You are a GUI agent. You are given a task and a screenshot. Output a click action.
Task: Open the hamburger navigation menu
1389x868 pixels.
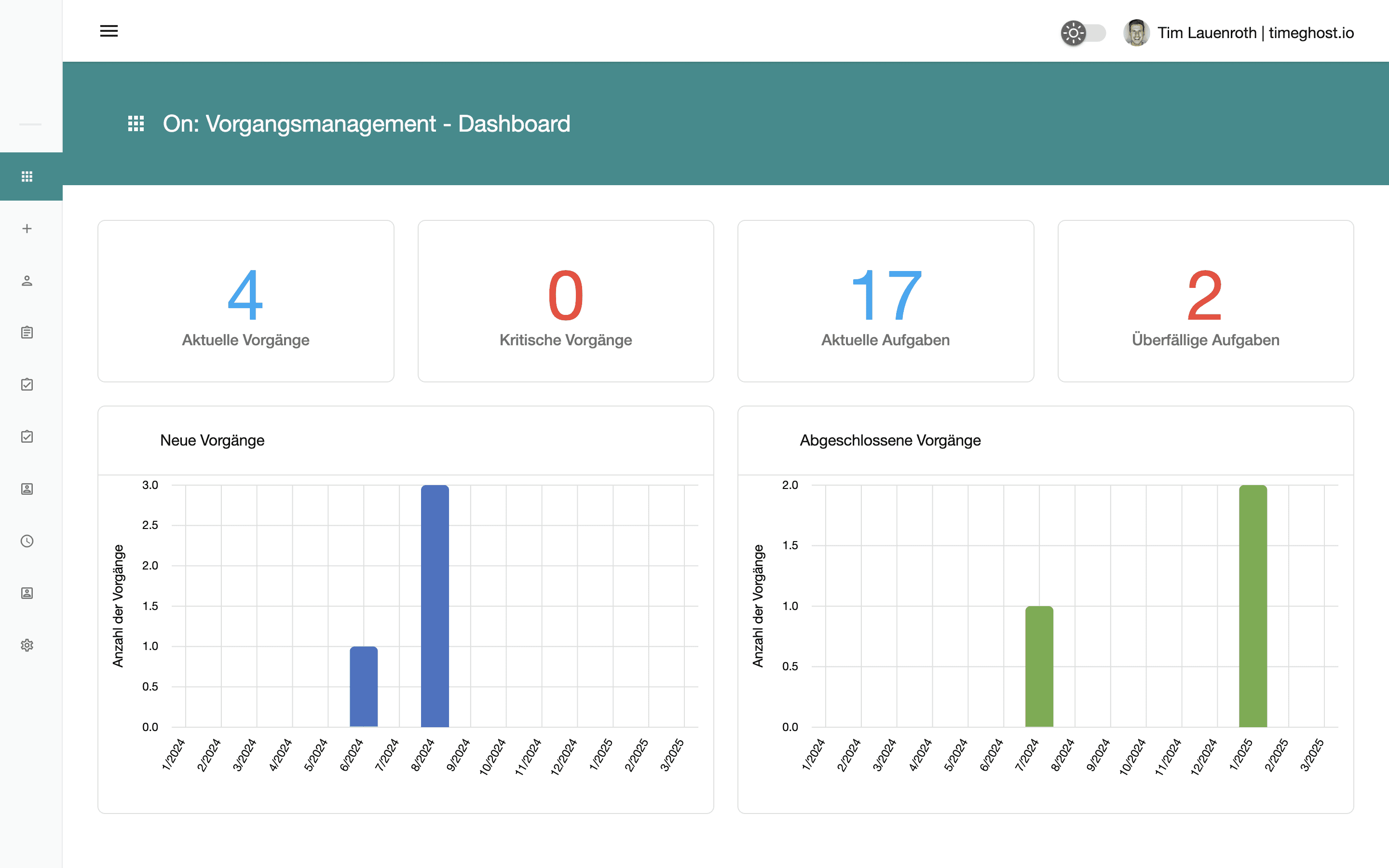[109, 31]
